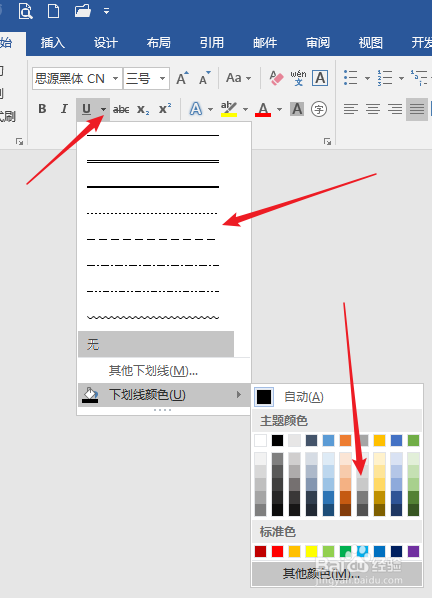
Task: Open the Font Color dropdown arrow
Action: tap(279, 109)
